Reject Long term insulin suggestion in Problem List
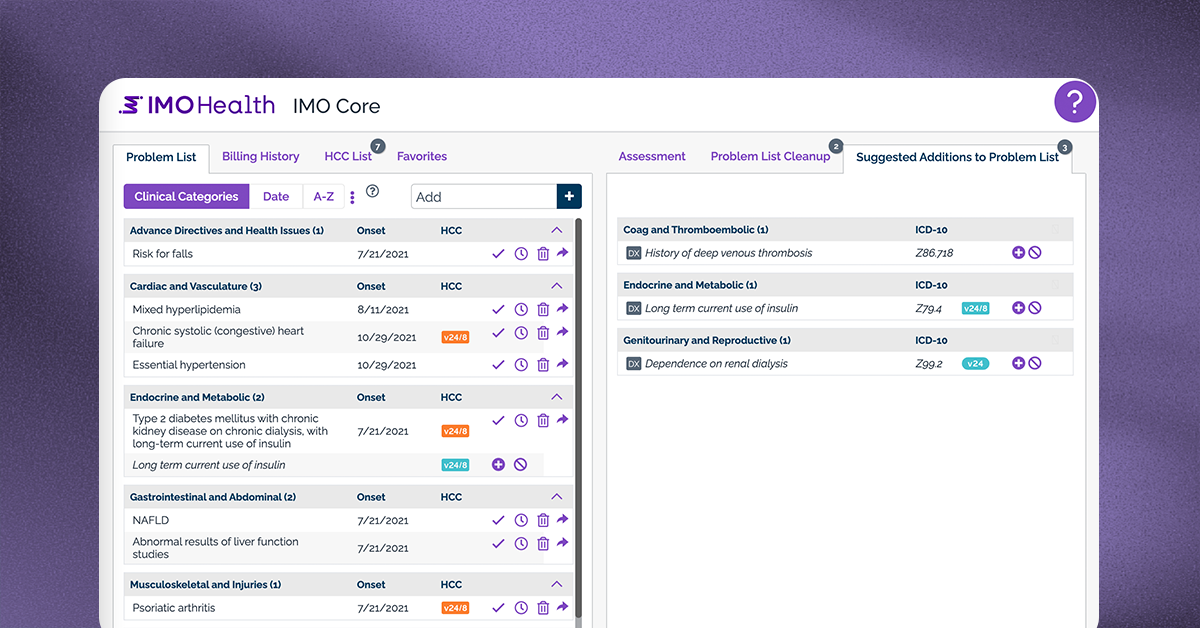This screenshot has width=1200, height=628. pos(520,465)
